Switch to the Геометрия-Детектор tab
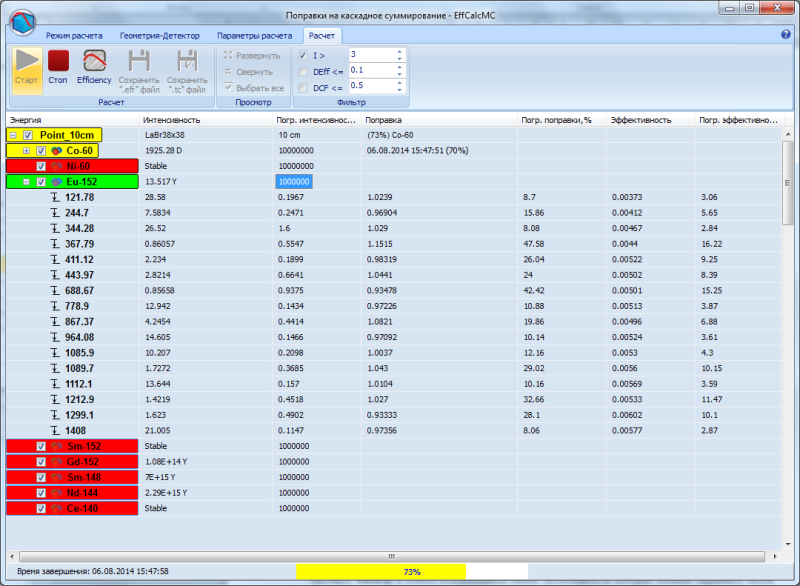The height and width of the screenshot is (586, 800). pos(159,35)
